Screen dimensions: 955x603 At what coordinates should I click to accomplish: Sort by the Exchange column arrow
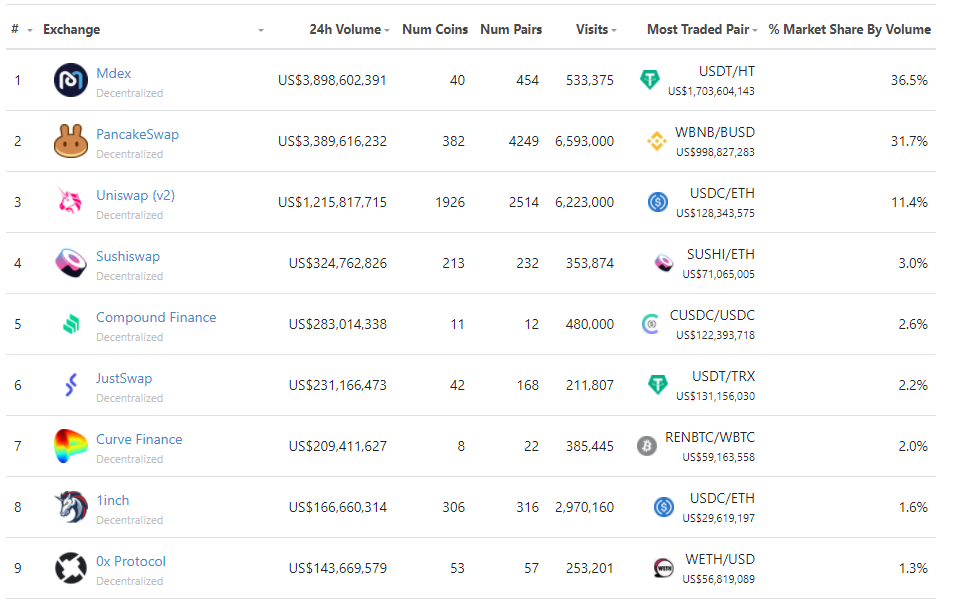point(261,30)
